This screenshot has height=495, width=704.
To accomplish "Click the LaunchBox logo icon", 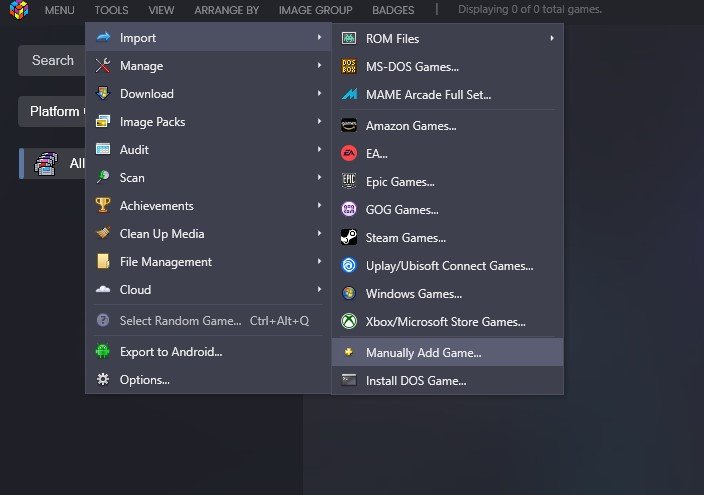I will click(18, 10).
